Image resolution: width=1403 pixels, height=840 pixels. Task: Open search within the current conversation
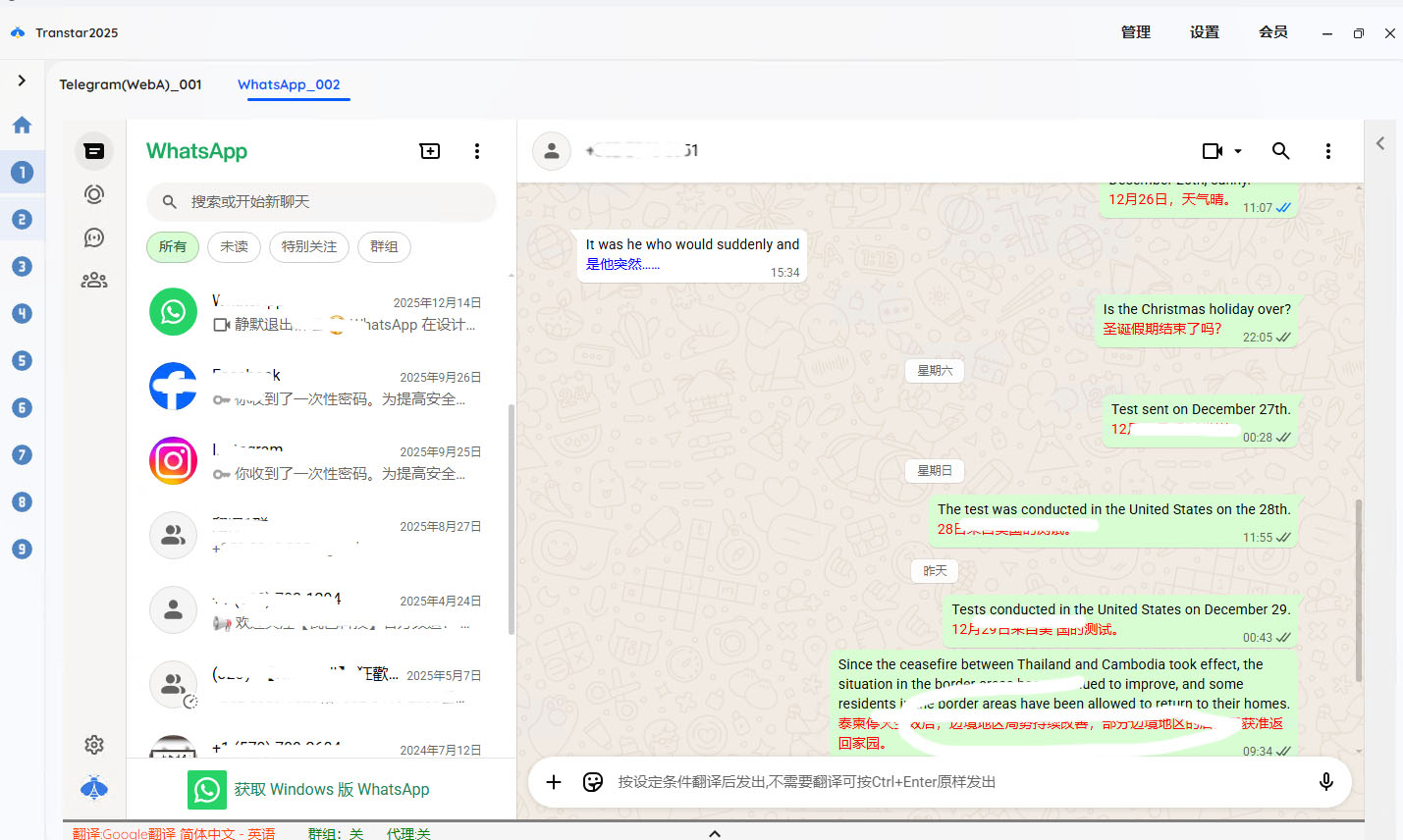(1280, 151)
